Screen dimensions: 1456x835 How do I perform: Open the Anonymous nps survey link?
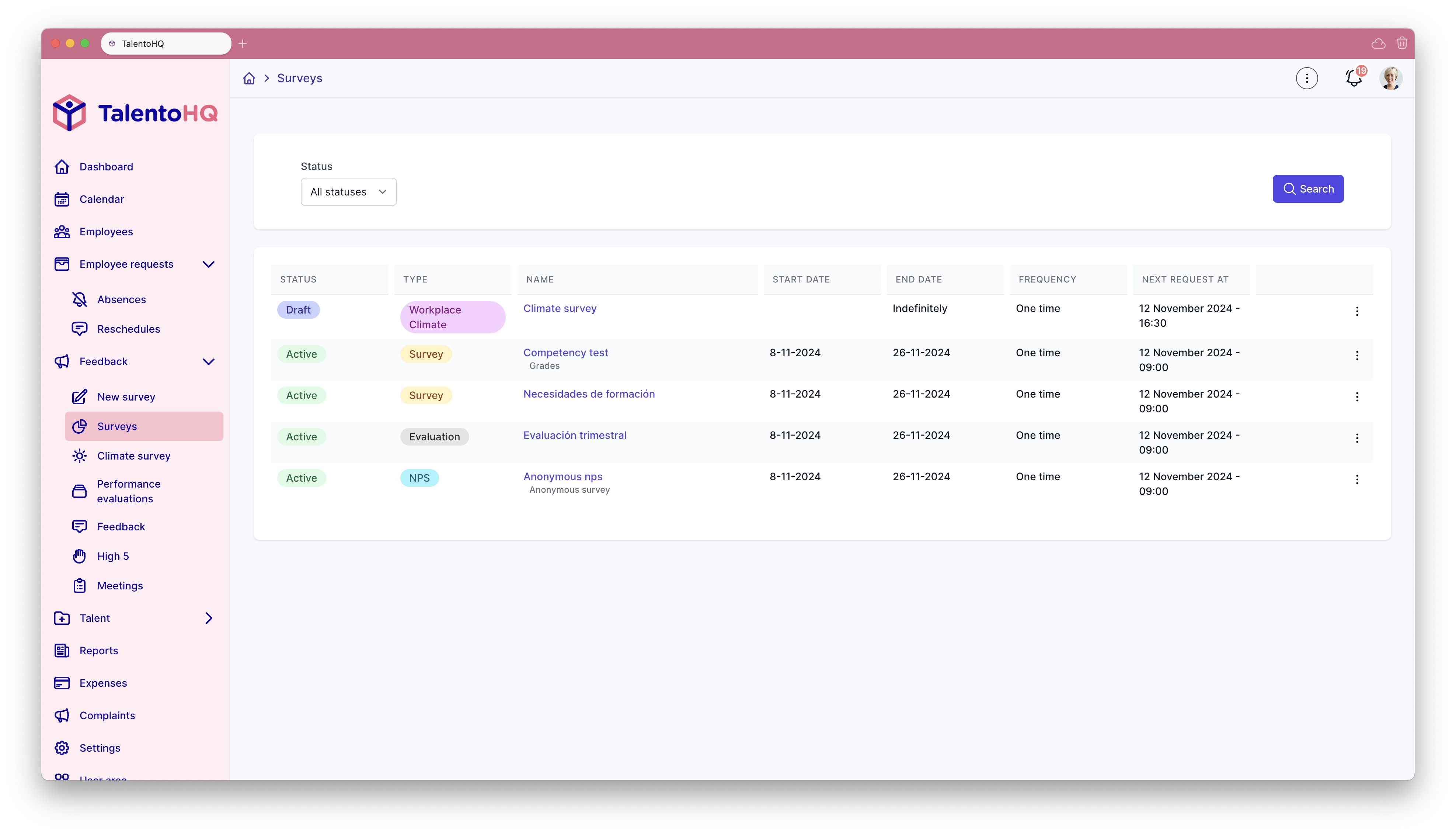coord(563,477)
